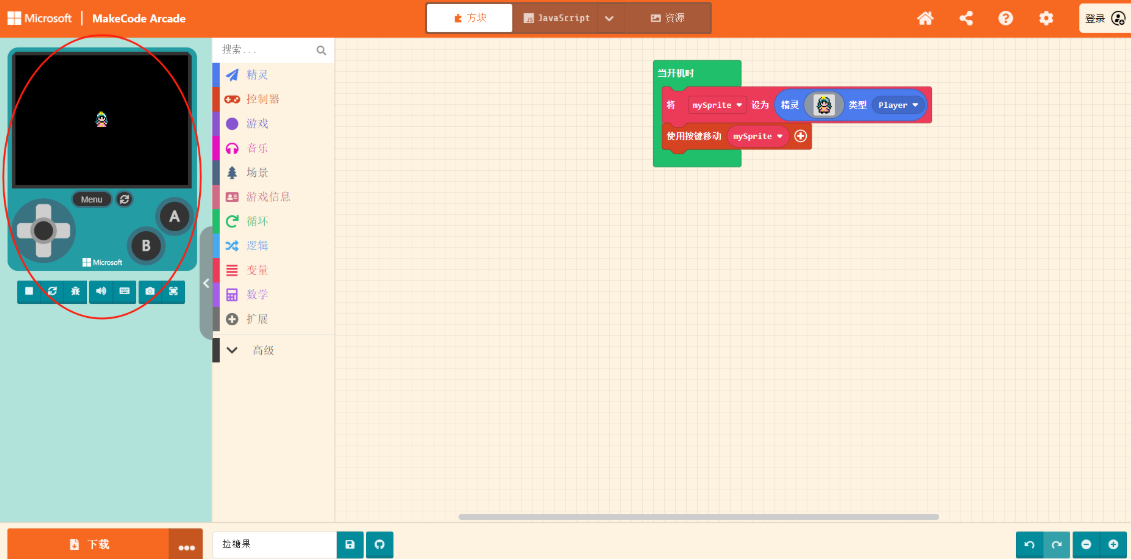Image resolution: width=1131 pixels, height=560 pixels.
Task: Take a simulator screenshot with camera icon
Action: click(150, 291)
